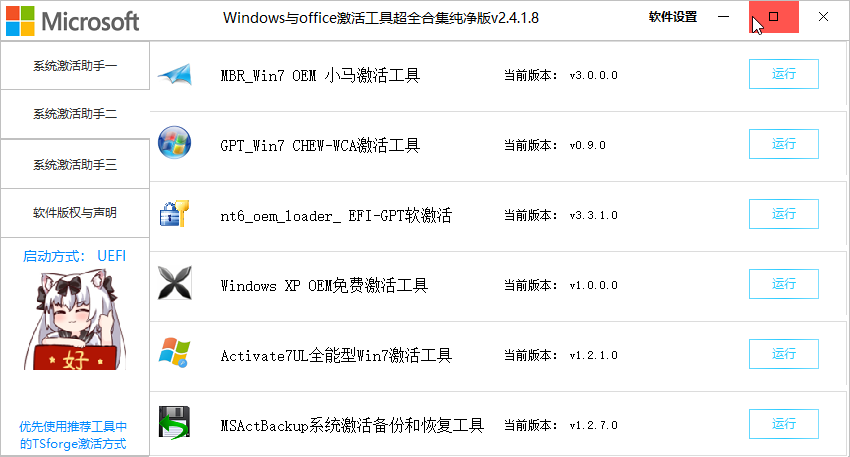Run the Activate7UL Win7 activation tool

coord(783,353)
